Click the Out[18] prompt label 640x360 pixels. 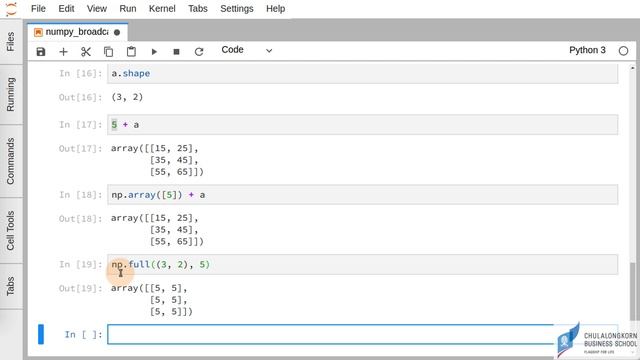coord(80,219)
